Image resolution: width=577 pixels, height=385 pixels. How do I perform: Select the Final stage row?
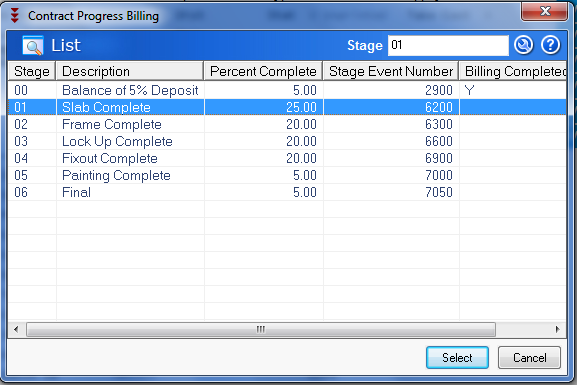pos(287,192)
